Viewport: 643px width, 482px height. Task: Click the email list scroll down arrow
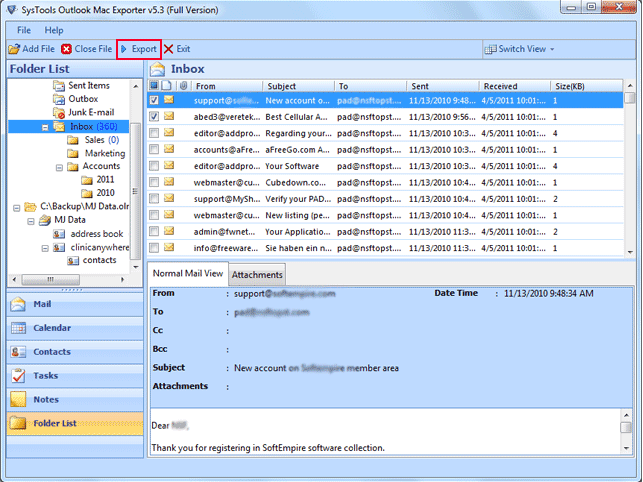[630, 252]
